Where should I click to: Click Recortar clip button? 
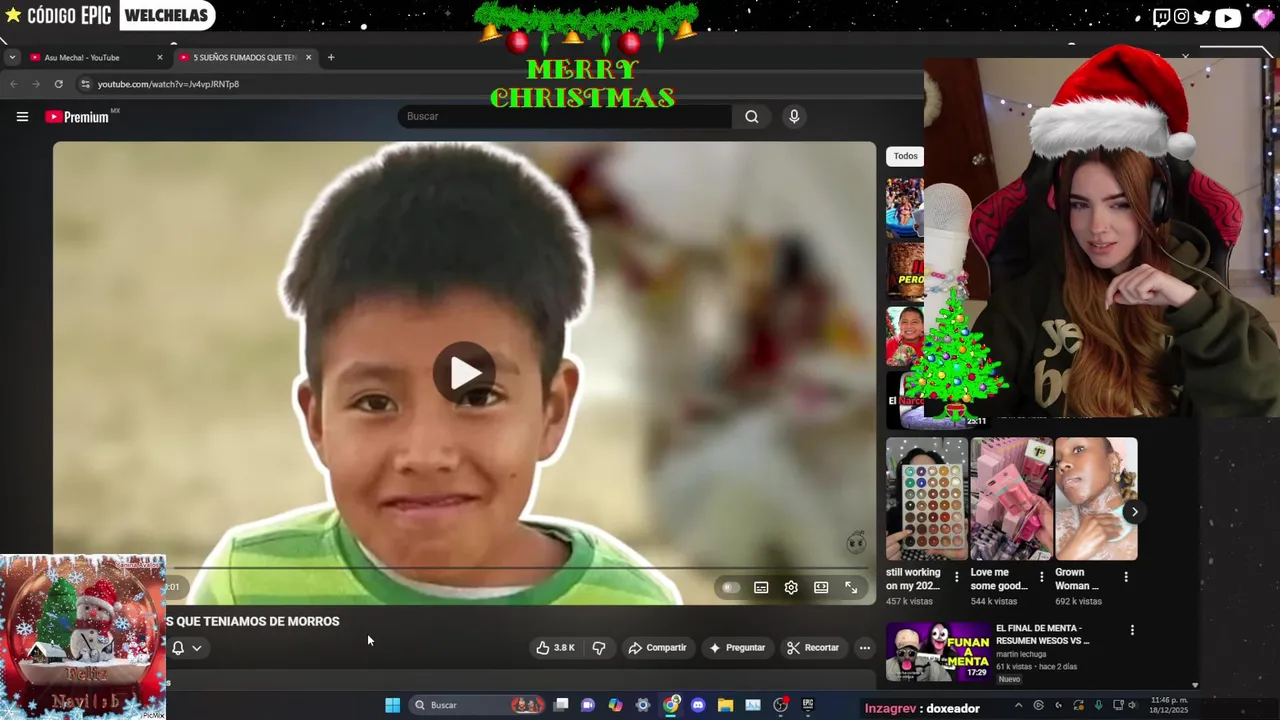tap(813, 648)
